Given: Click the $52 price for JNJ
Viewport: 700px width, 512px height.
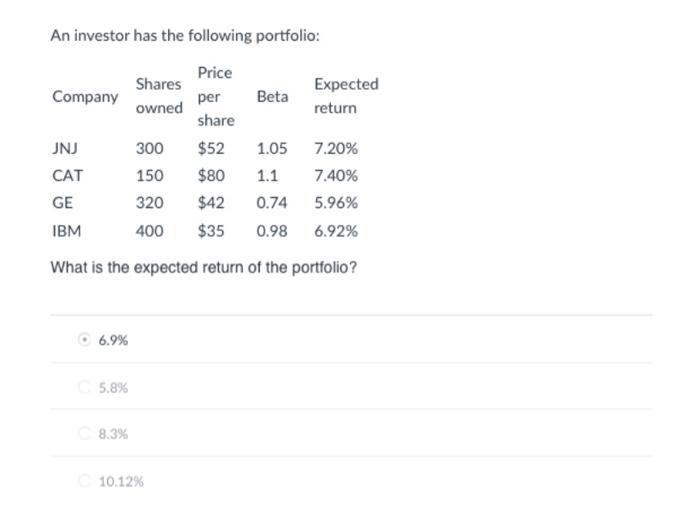Looking at the screenshot, I should point(210,149).
